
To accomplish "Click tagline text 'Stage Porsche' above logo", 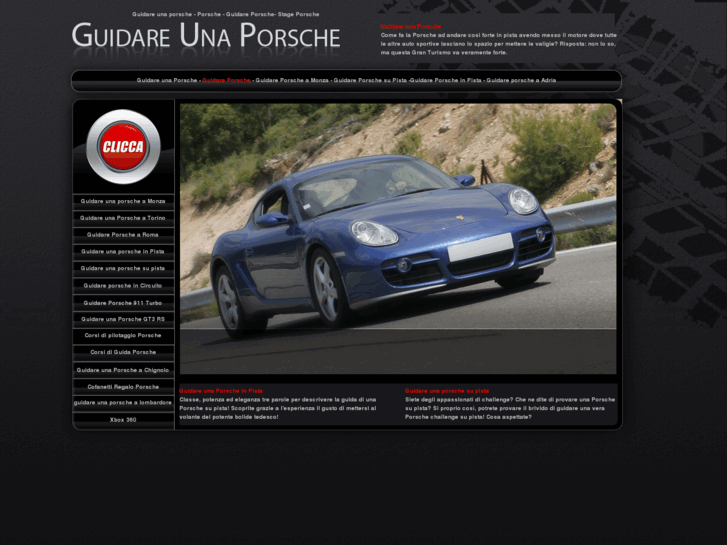I will pos(298,14).
